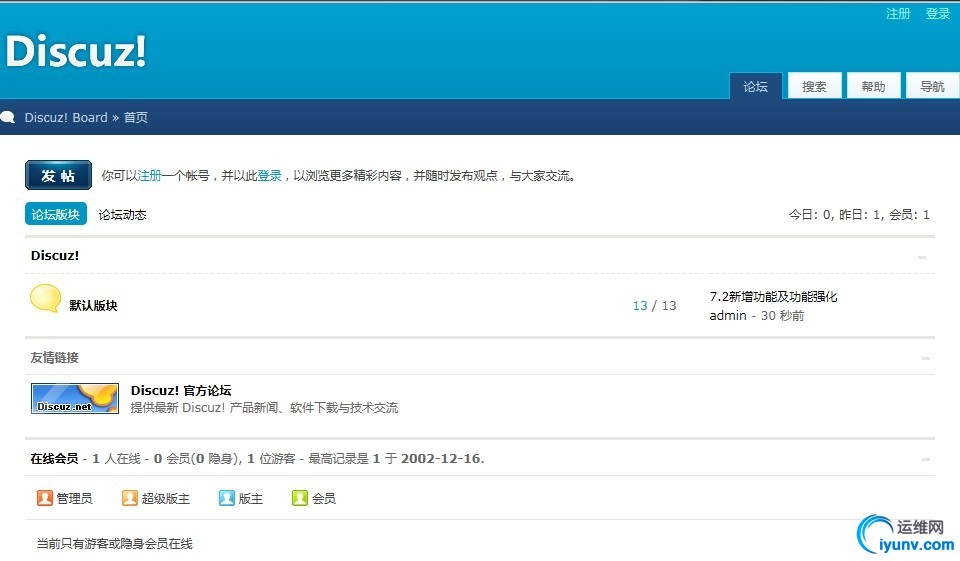This screenshot has width=960, height=561.
Task: Open admin user profile link
Action: tap(728, 315)
